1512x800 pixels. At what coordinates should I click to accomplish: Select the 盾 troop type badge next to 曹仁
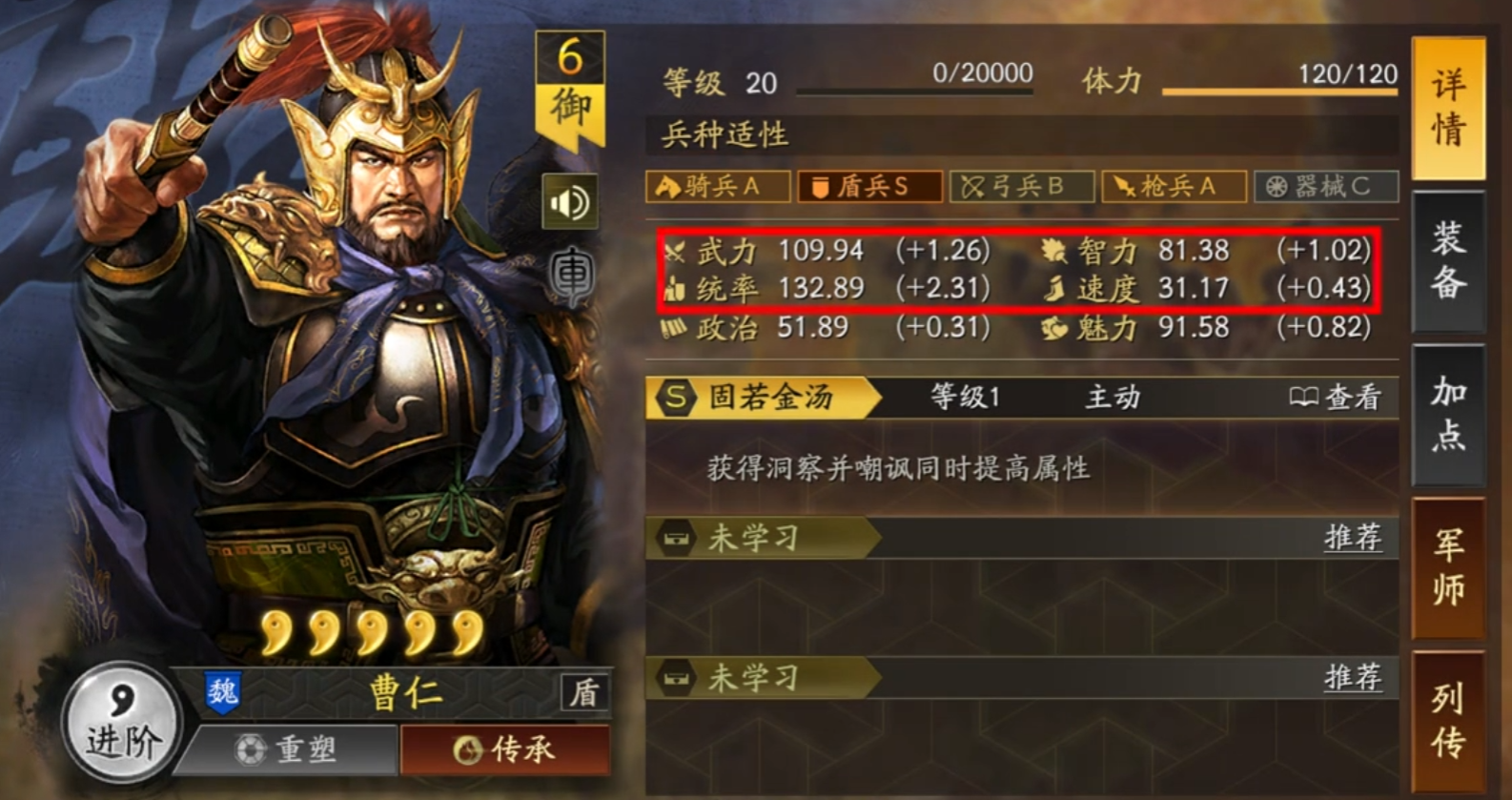(584, 693)
